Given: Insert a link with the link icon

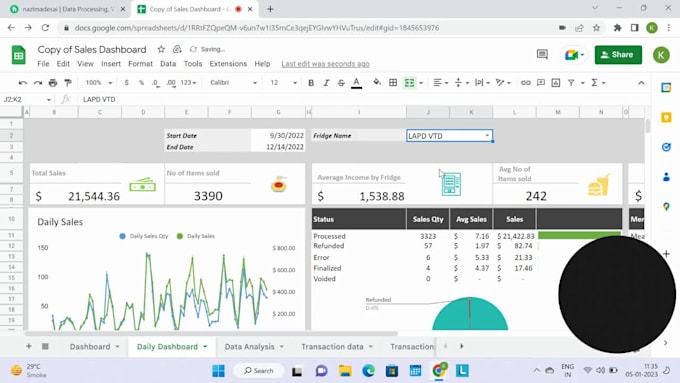Looking at the screenshot, I should [x=526, y=82].
